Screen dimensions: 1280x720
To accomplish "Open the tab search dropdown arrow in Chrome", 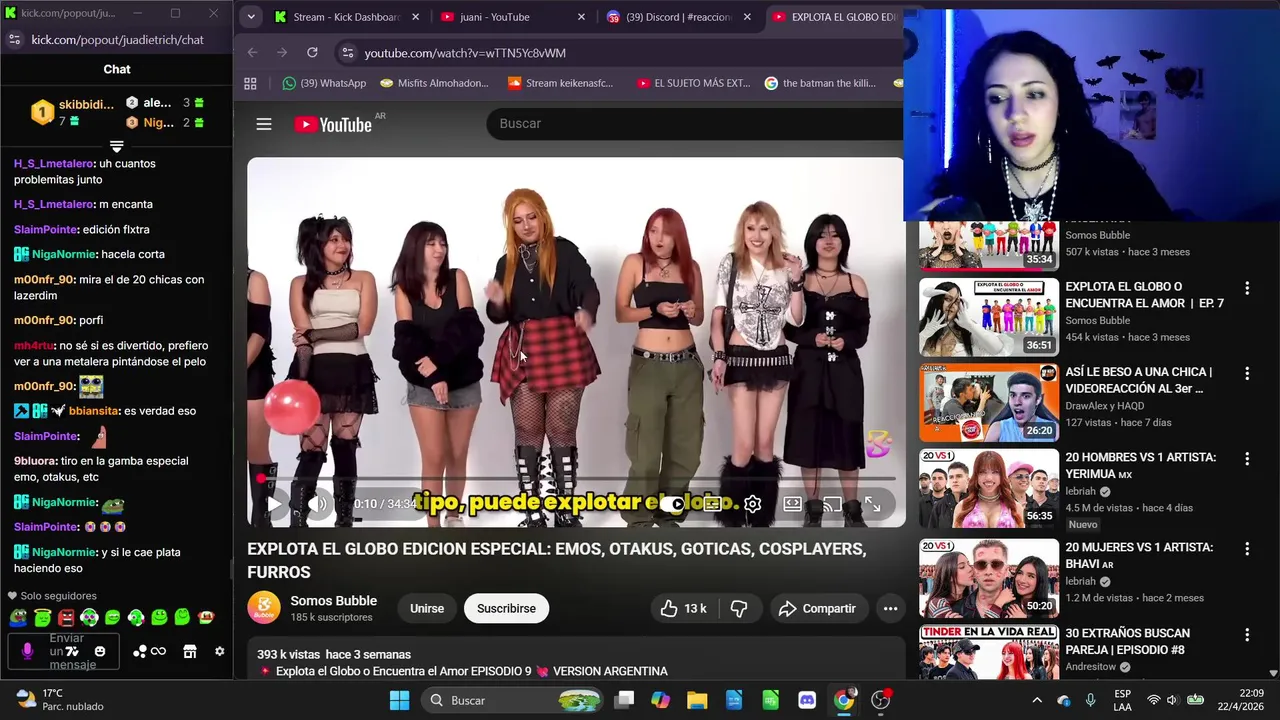I will [251, 17].
